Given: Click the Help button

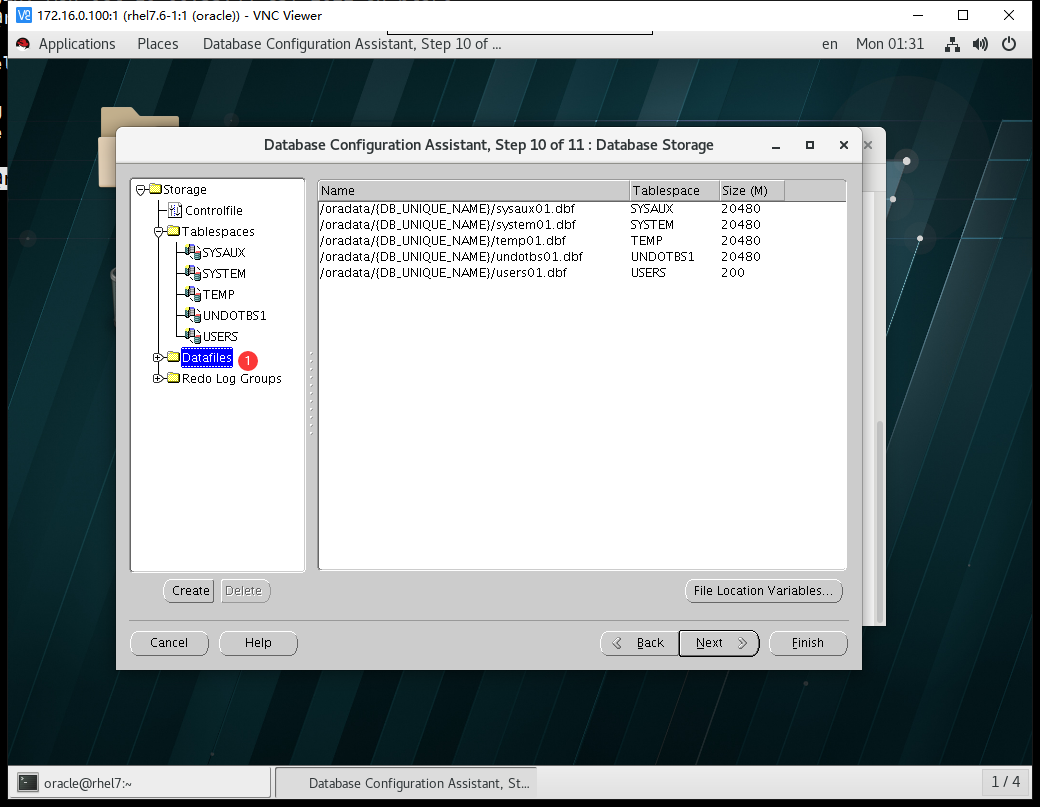Looking at the screenshot, I should [258, 643].
